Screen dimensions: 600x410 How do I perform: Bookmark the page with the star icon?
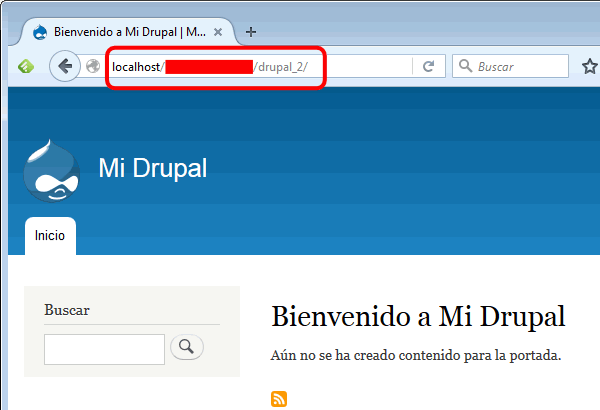[x=590, y=66]
